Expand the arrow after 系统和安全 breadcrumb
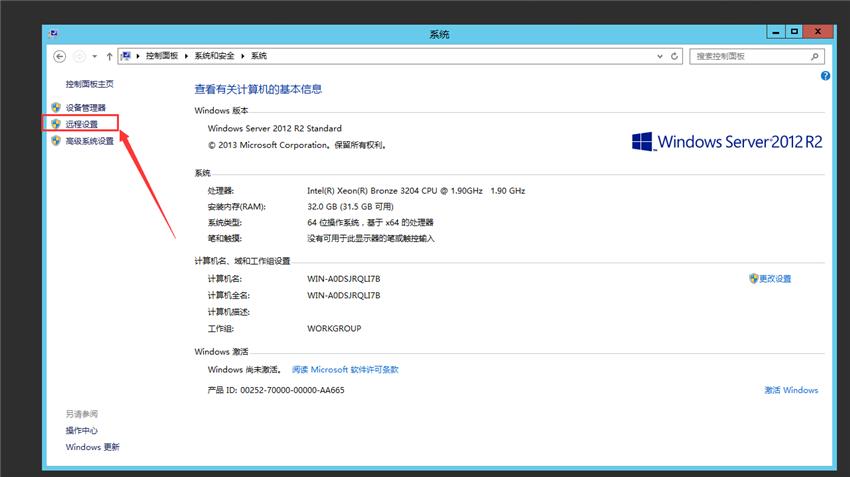This screenshot has height=477, width=850. pyautogui.click(x=242, y=56)
